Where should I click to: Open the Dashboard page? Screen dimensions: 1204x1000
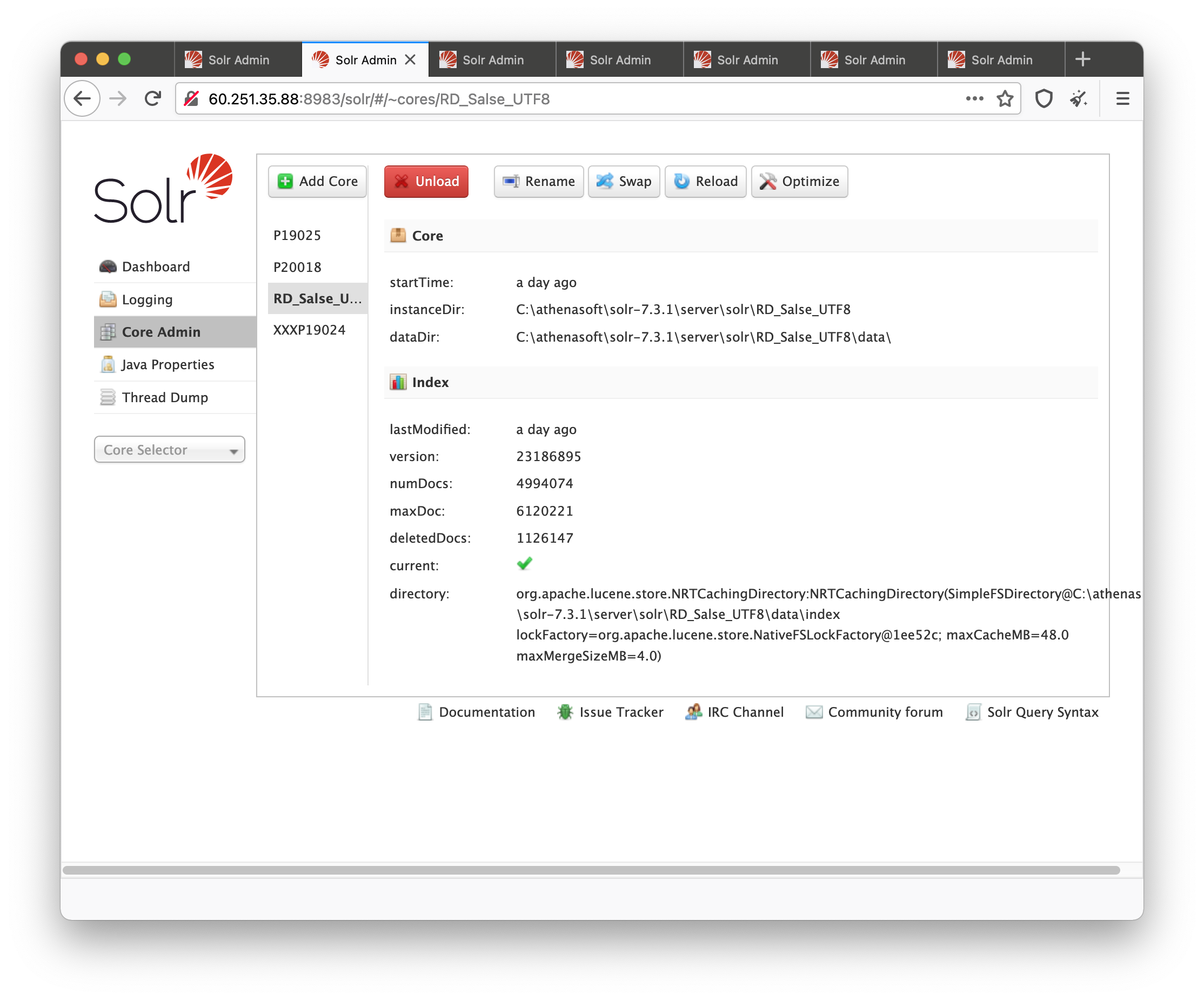[175, 266]
